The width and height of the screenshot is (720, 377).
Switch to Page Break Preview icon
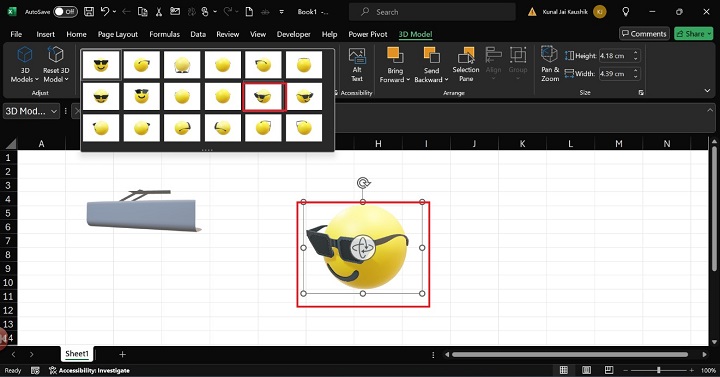[x=609, y=370]
